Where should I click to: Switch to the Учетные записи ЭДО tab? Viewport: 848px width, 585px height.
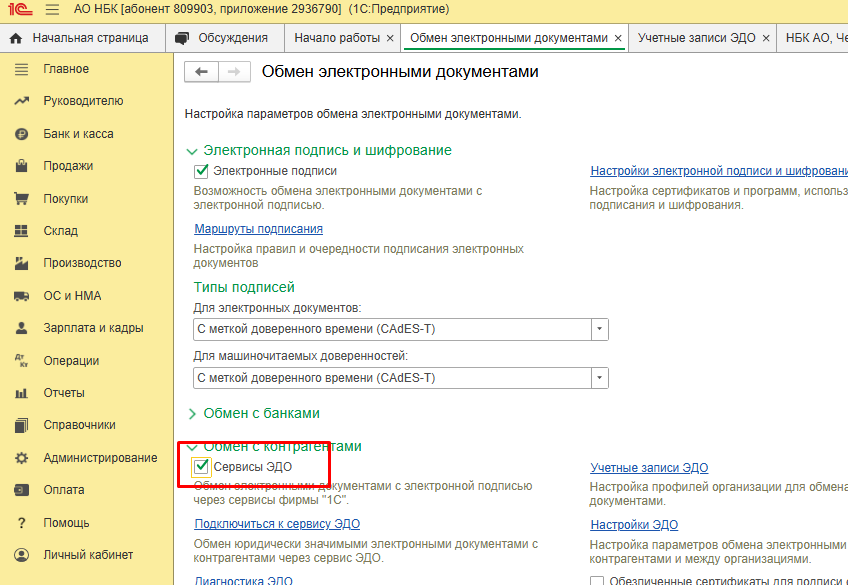697,38
